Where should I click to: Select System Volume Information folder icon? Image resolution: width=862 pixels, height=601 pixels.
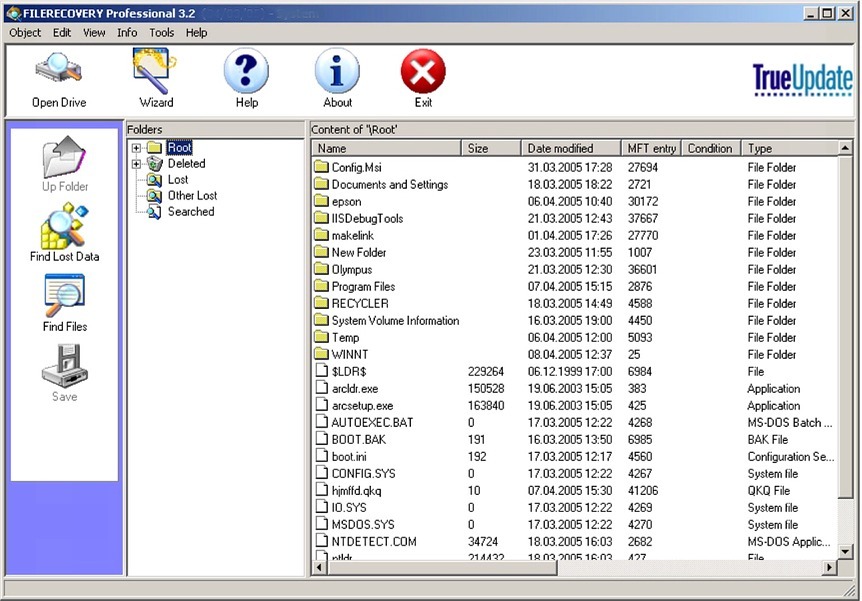321,320
